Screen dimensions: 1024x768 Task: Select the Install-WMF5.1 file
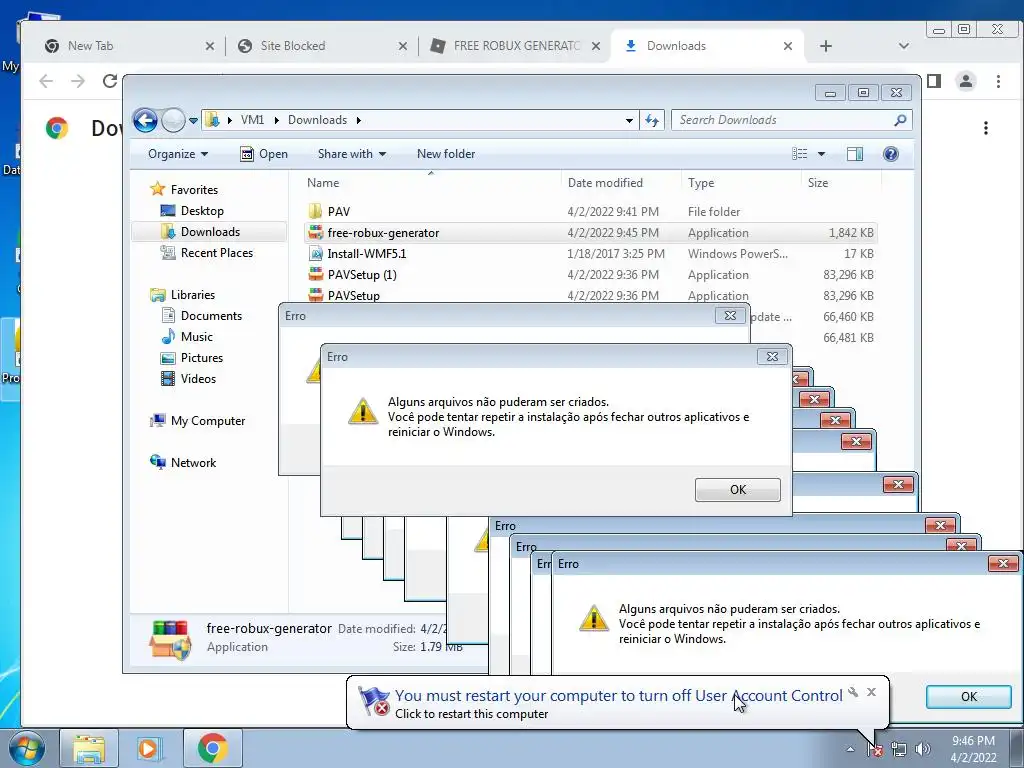point(590,253)
